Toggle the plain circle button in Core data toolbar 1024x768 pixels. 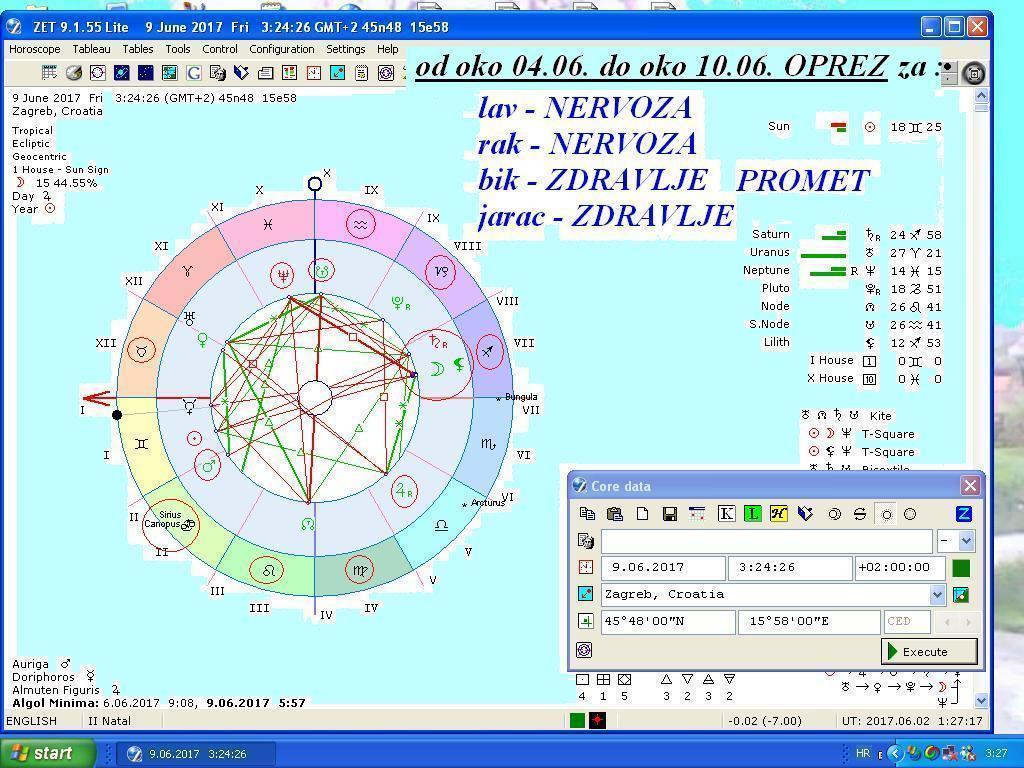pyautogui.click(x=910, y=514)
